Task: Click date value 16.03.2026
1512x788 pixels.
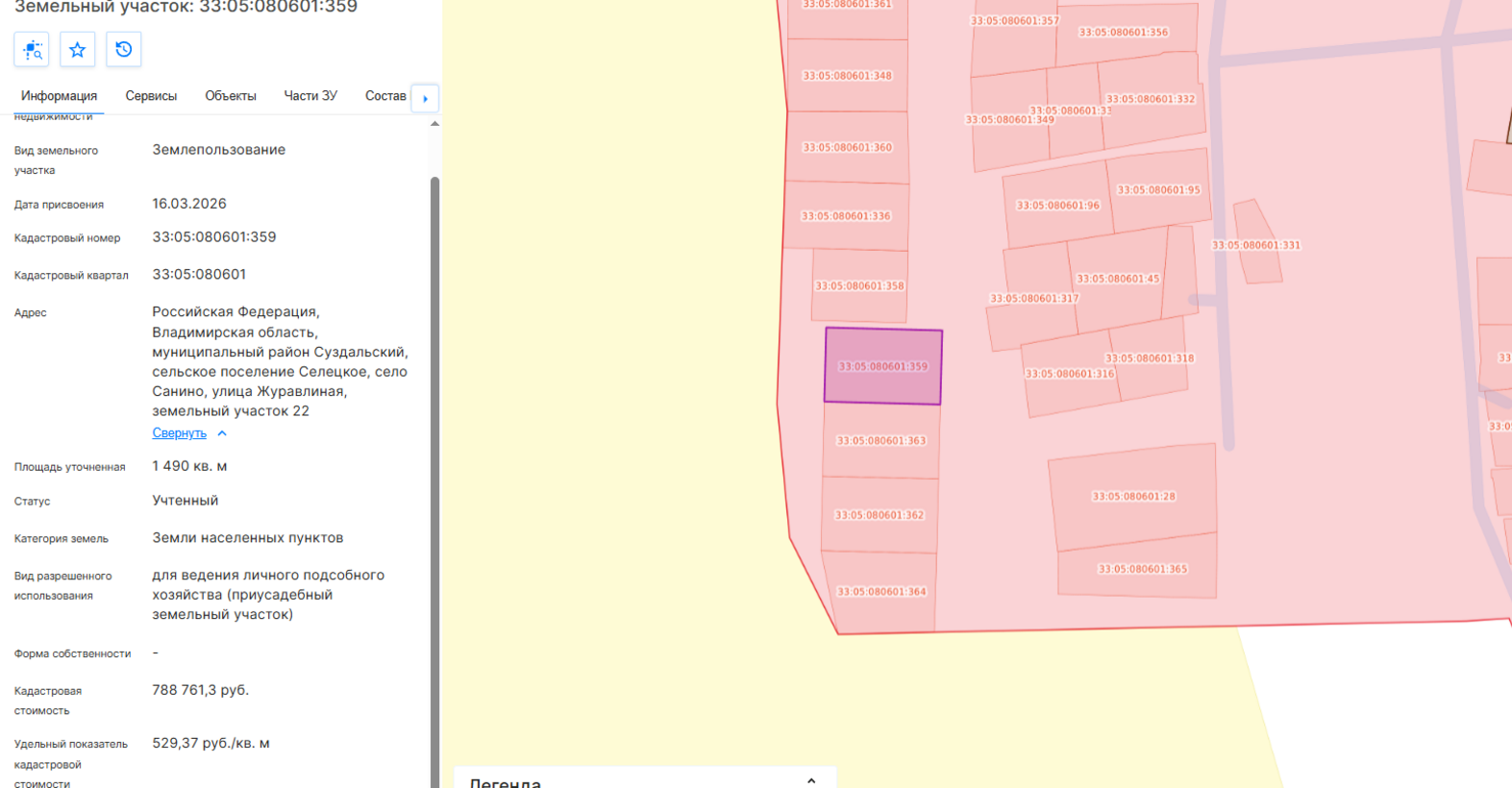Action: point(189,204)
